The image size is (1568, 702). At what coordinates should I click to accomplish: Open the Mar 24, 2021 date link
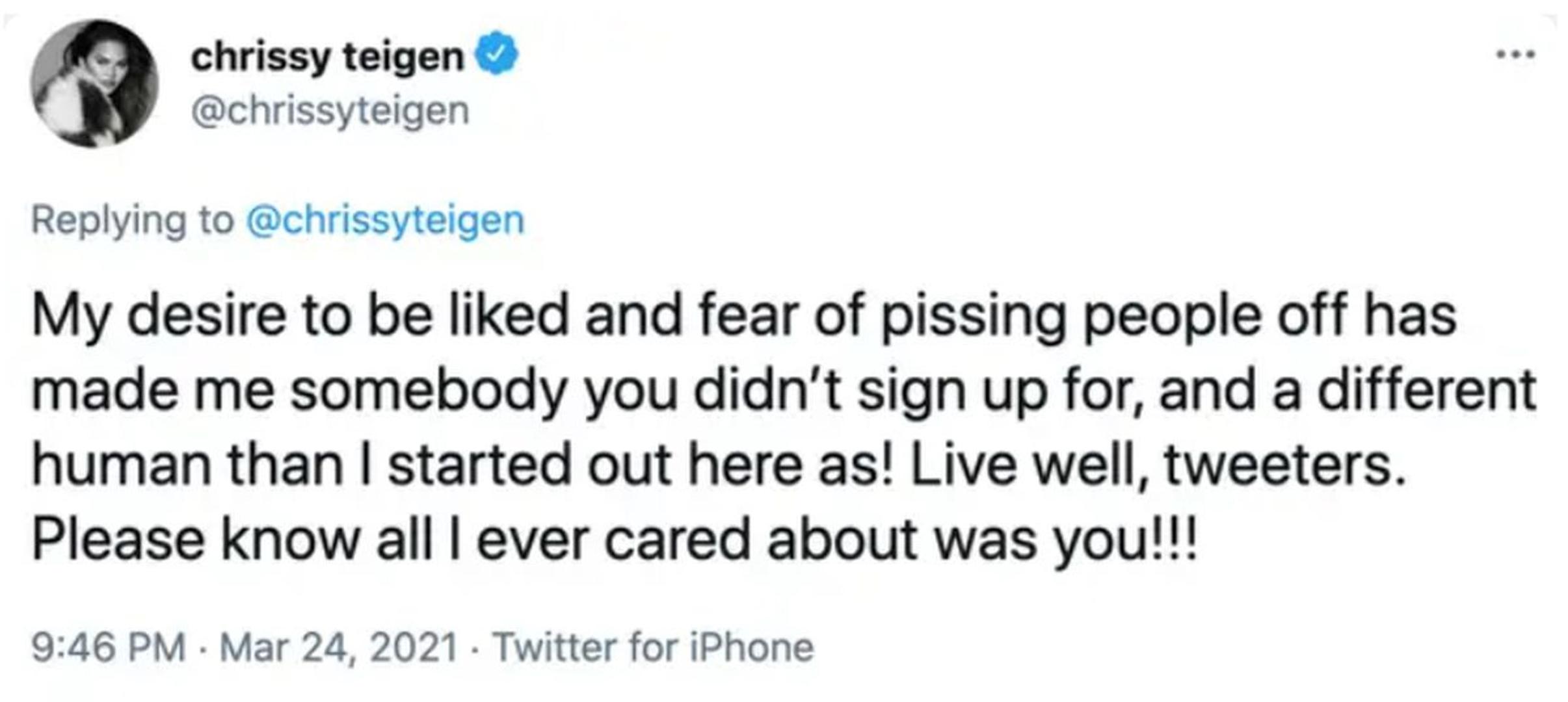[338, 647]
